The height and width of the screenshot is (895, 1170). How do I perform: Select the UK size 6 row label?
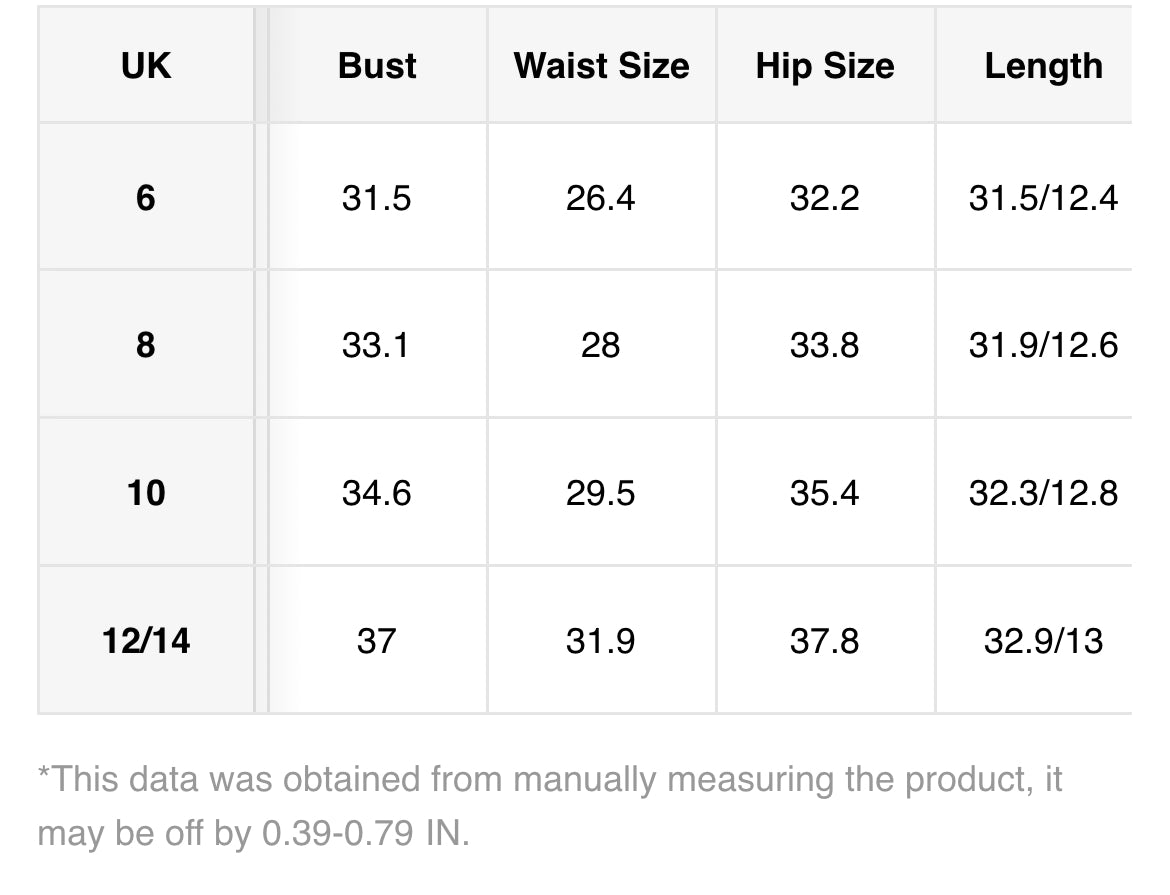coord(146,198)
